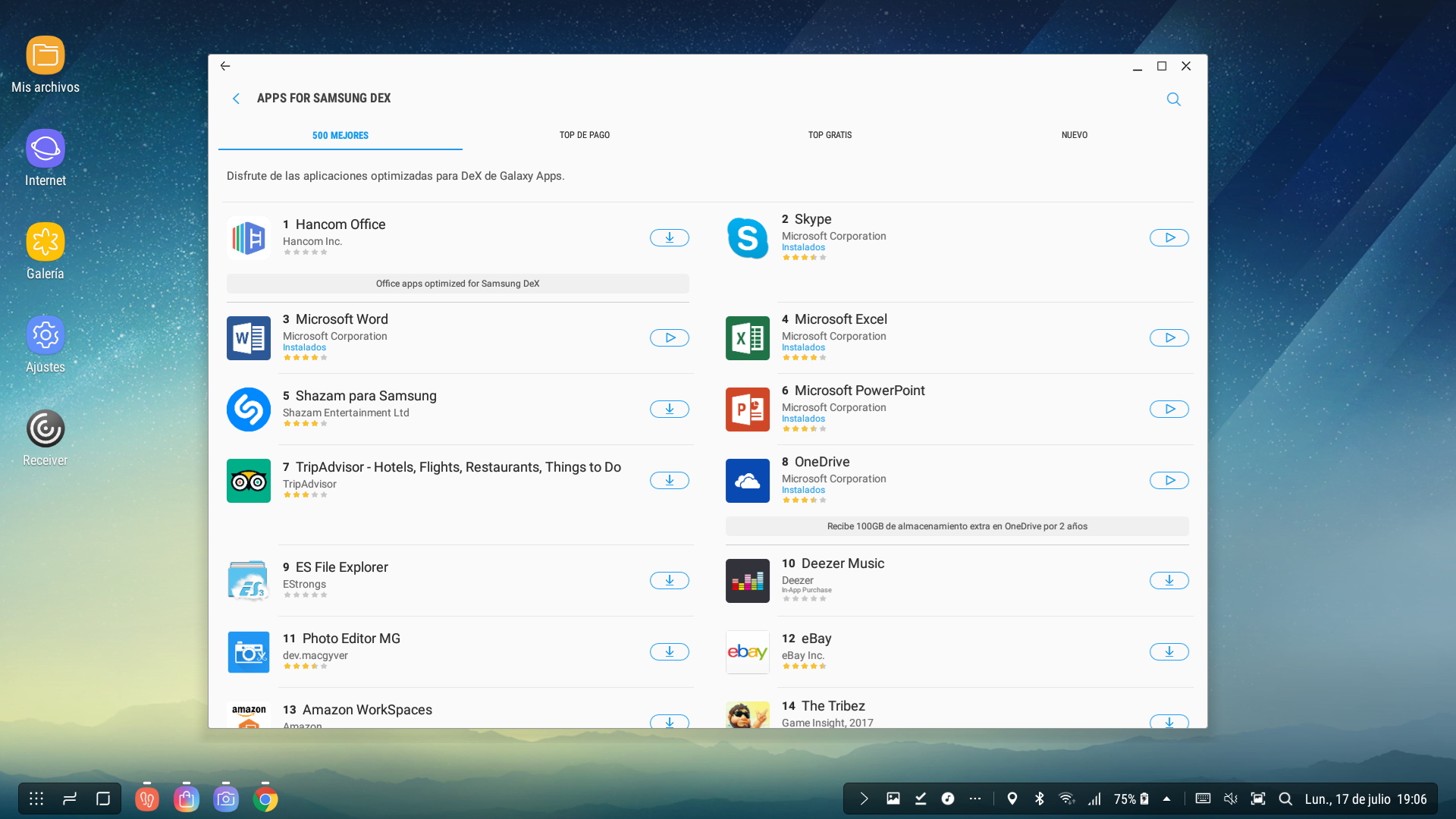Open the Microsoft PowerPoint app icon

[748, 409]
